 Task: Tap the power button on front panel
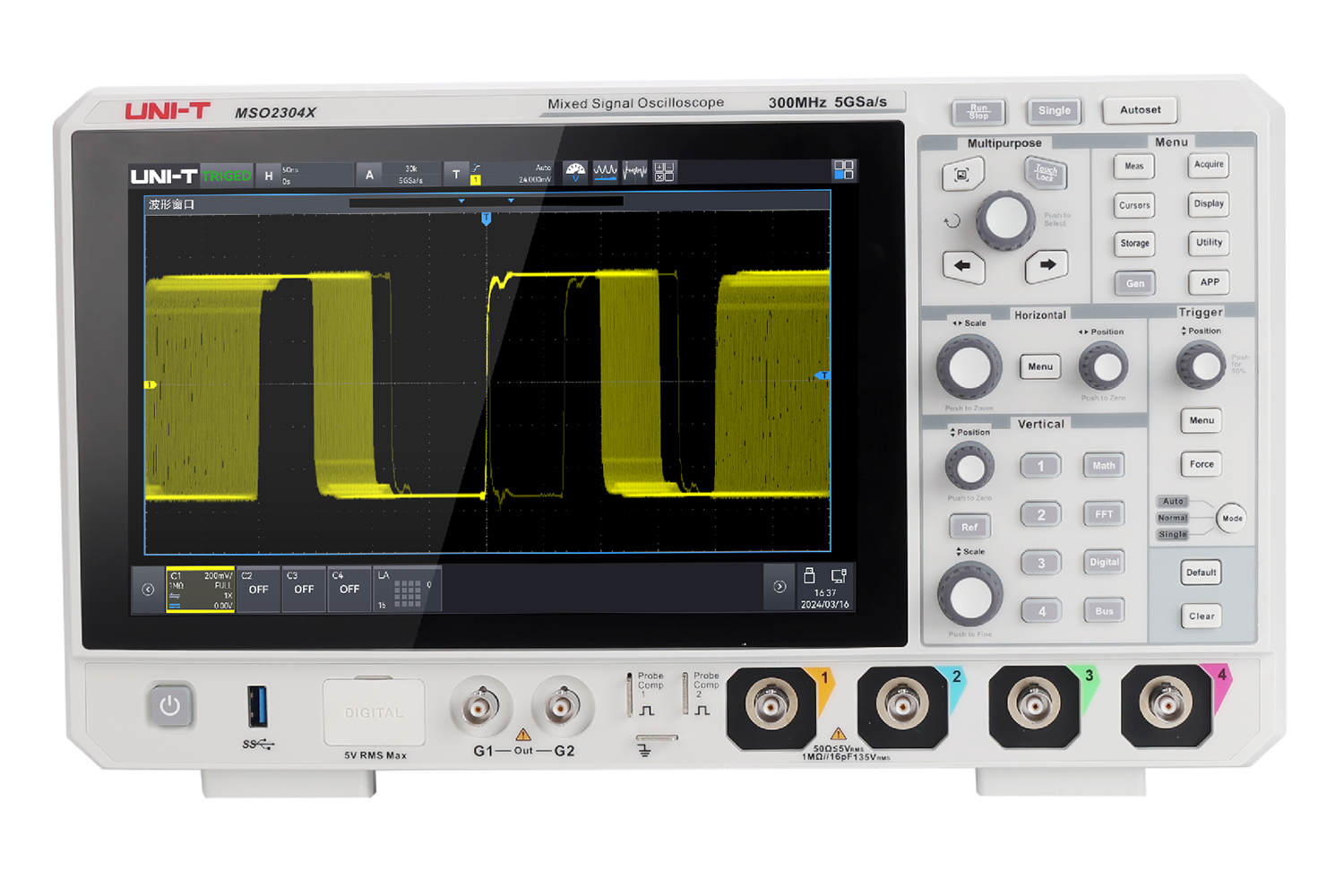tap(169, 706)
